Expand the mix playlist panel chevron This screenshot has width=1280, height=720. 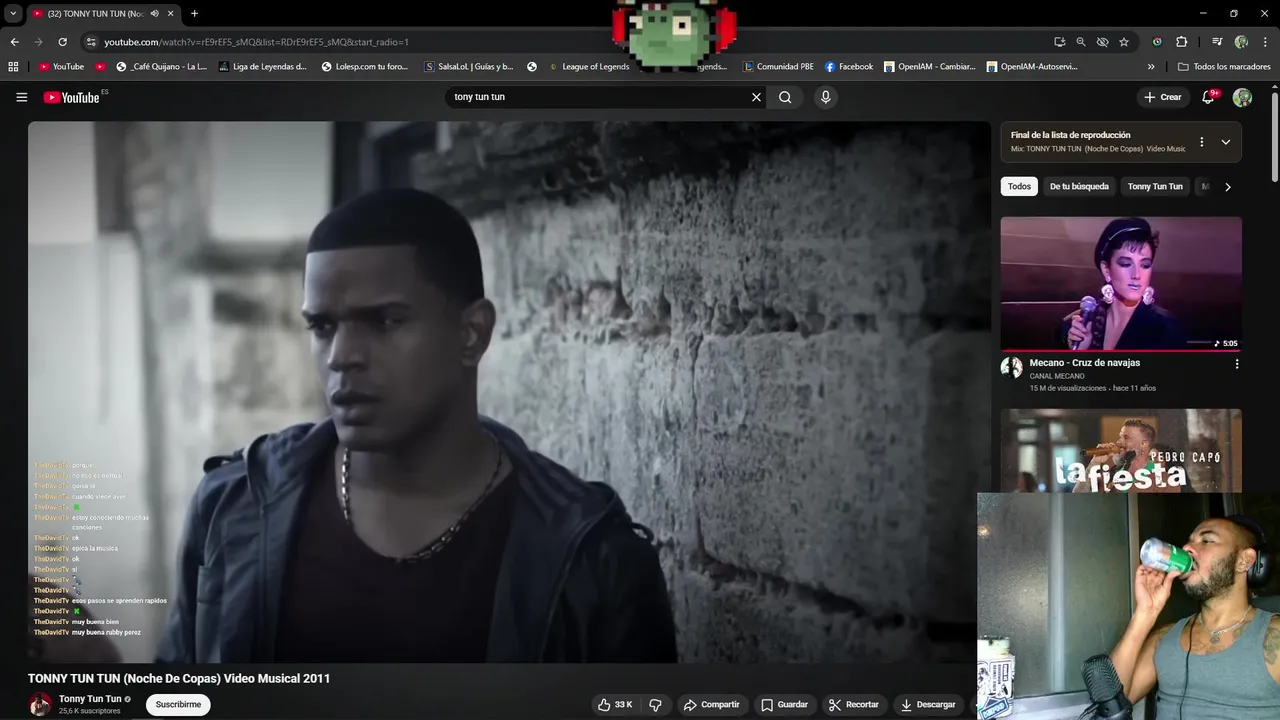1225,142
